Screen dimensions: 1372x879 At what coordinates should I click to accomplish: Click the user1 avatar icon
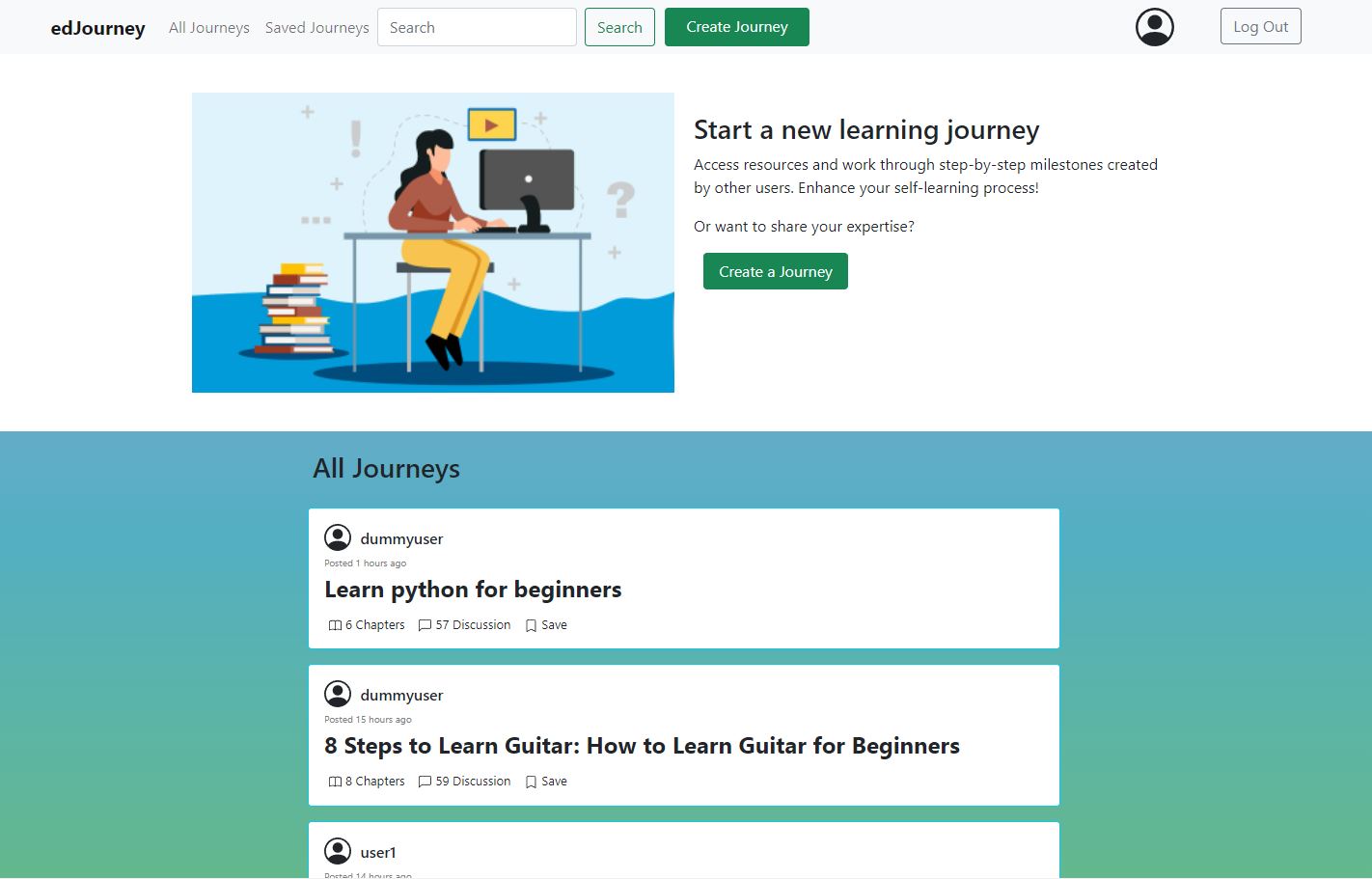pyautogui.click(x=338, y=851)
